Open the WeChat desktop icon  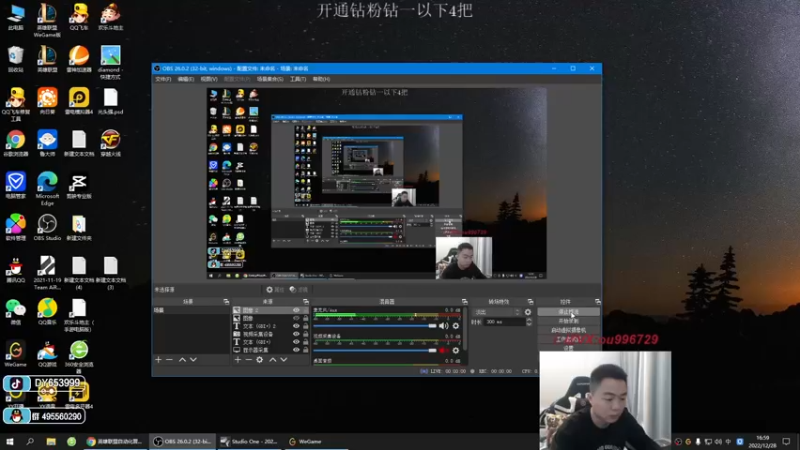pyautogui.click(x=15, y=312)
